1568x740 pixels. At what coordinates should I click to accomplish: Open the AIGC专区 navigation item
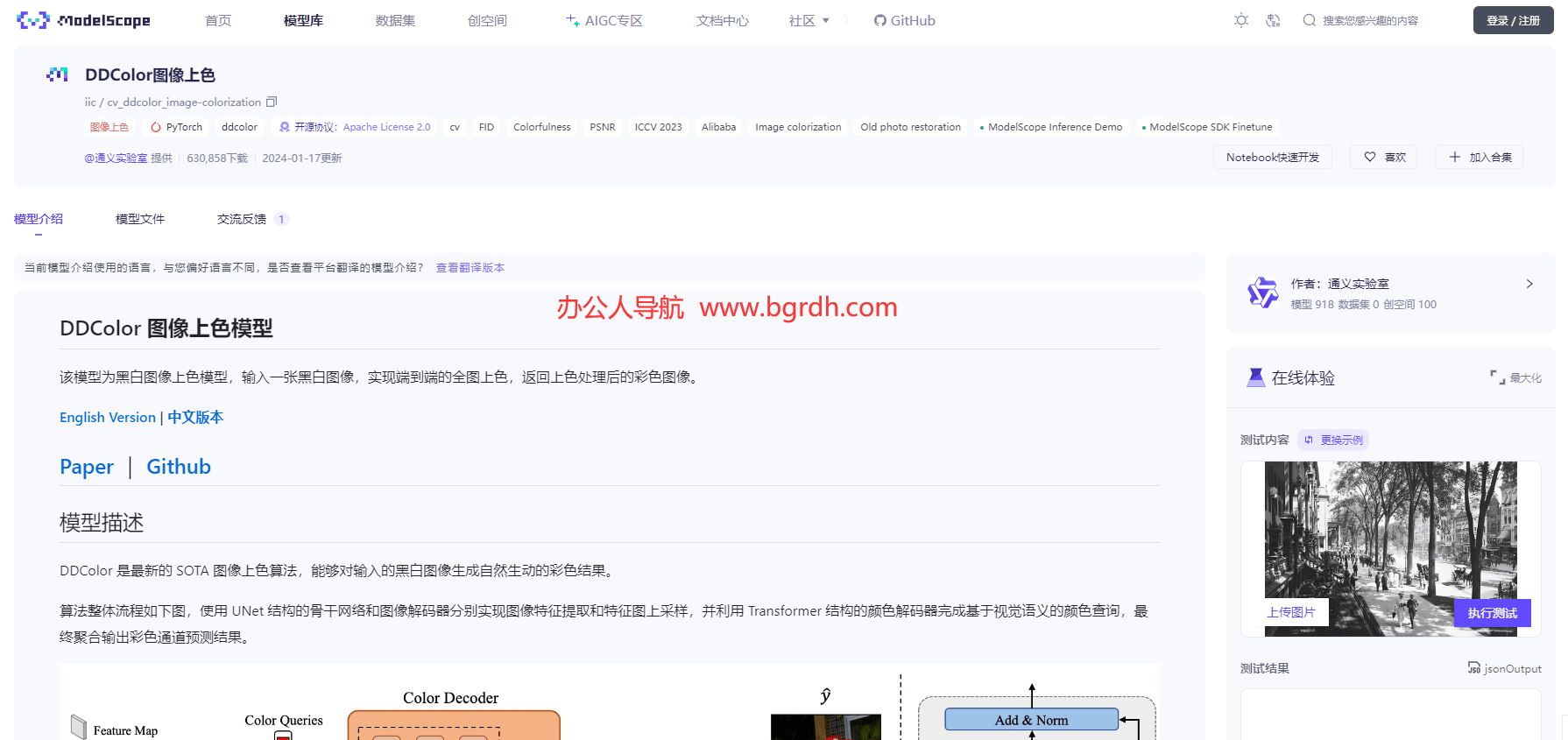[604, 20]
